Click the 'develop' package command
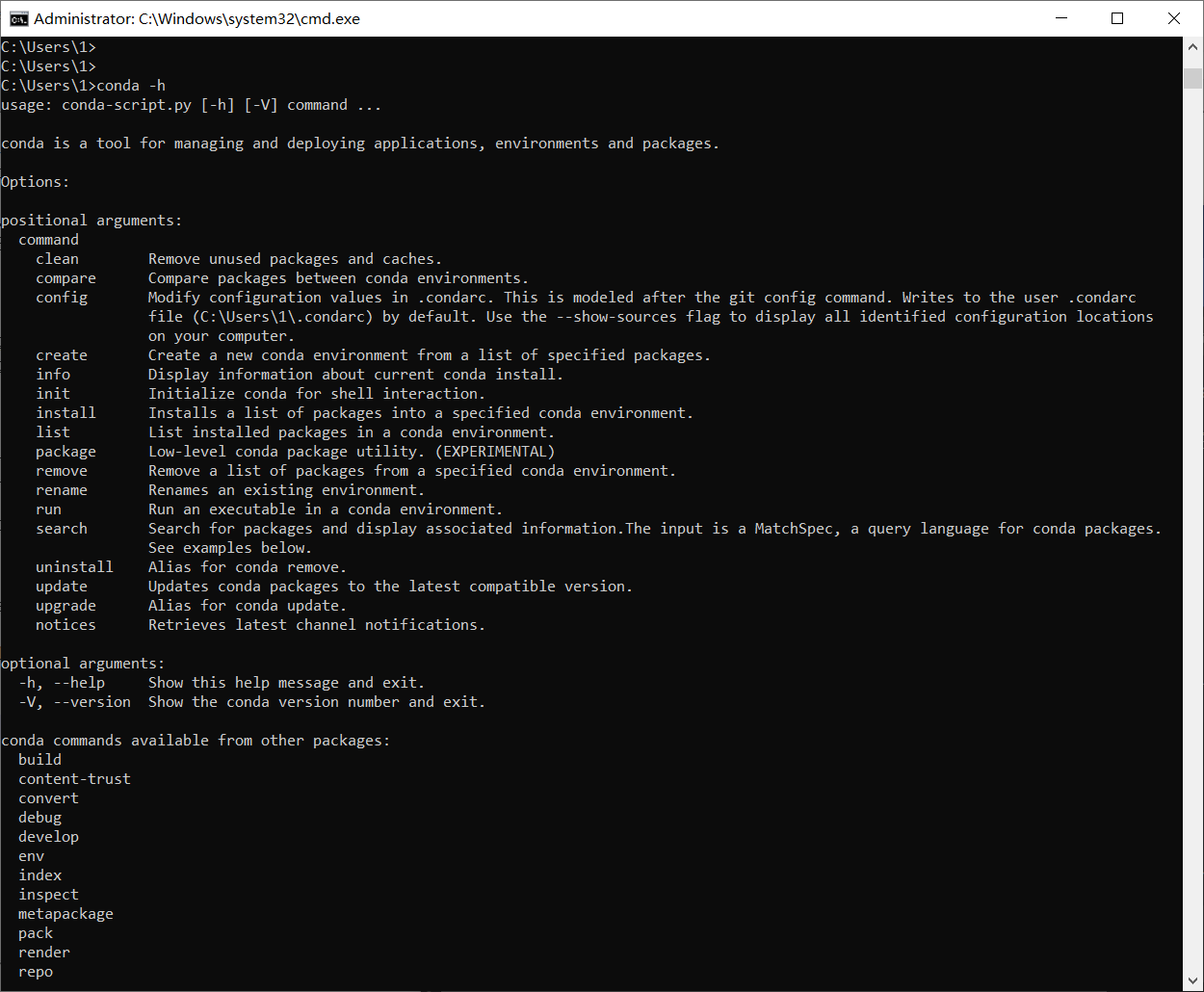 [x=49, y=837]
